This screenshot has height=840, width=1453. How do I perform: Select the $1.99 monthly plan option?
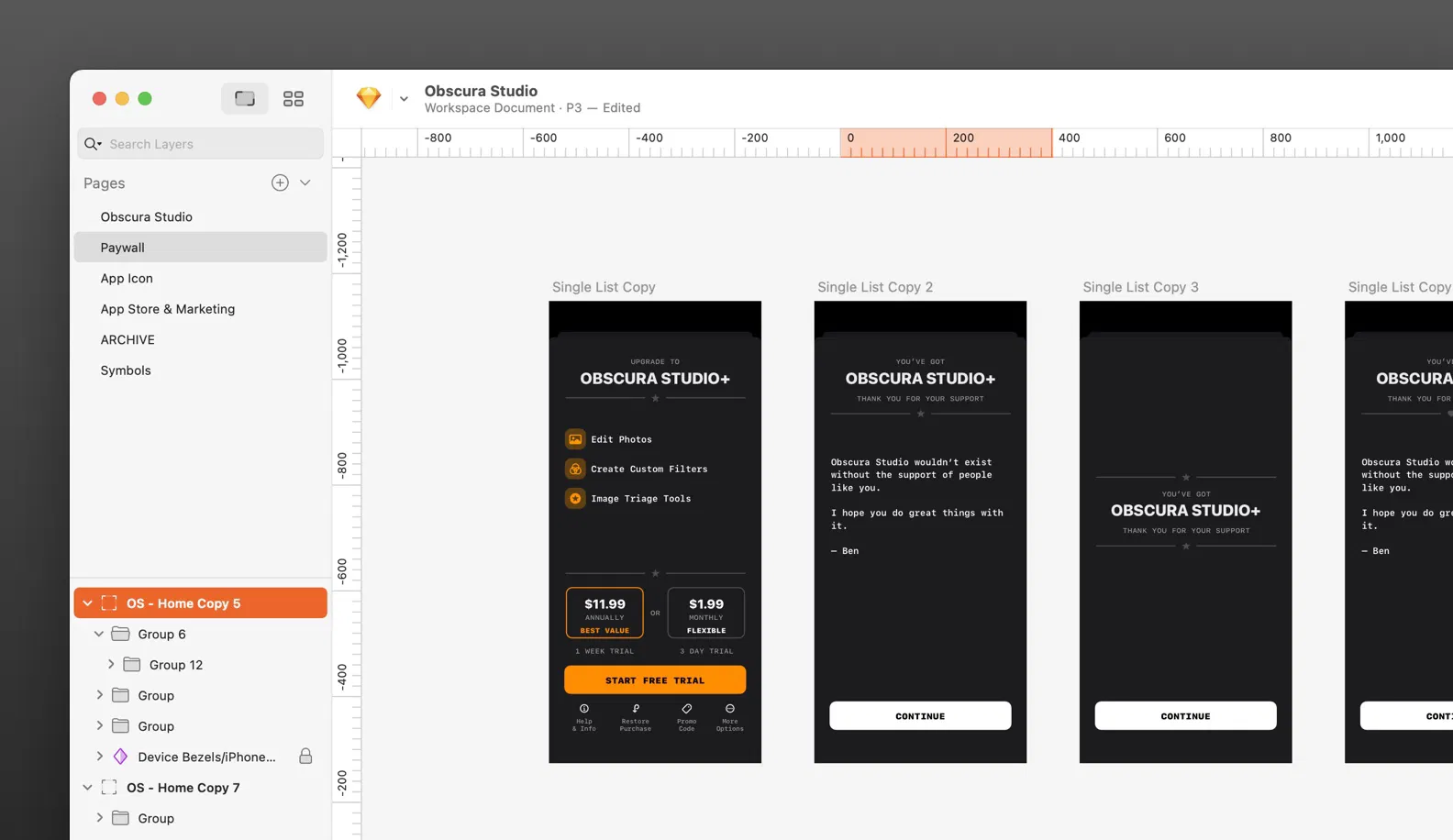point(705,613)
